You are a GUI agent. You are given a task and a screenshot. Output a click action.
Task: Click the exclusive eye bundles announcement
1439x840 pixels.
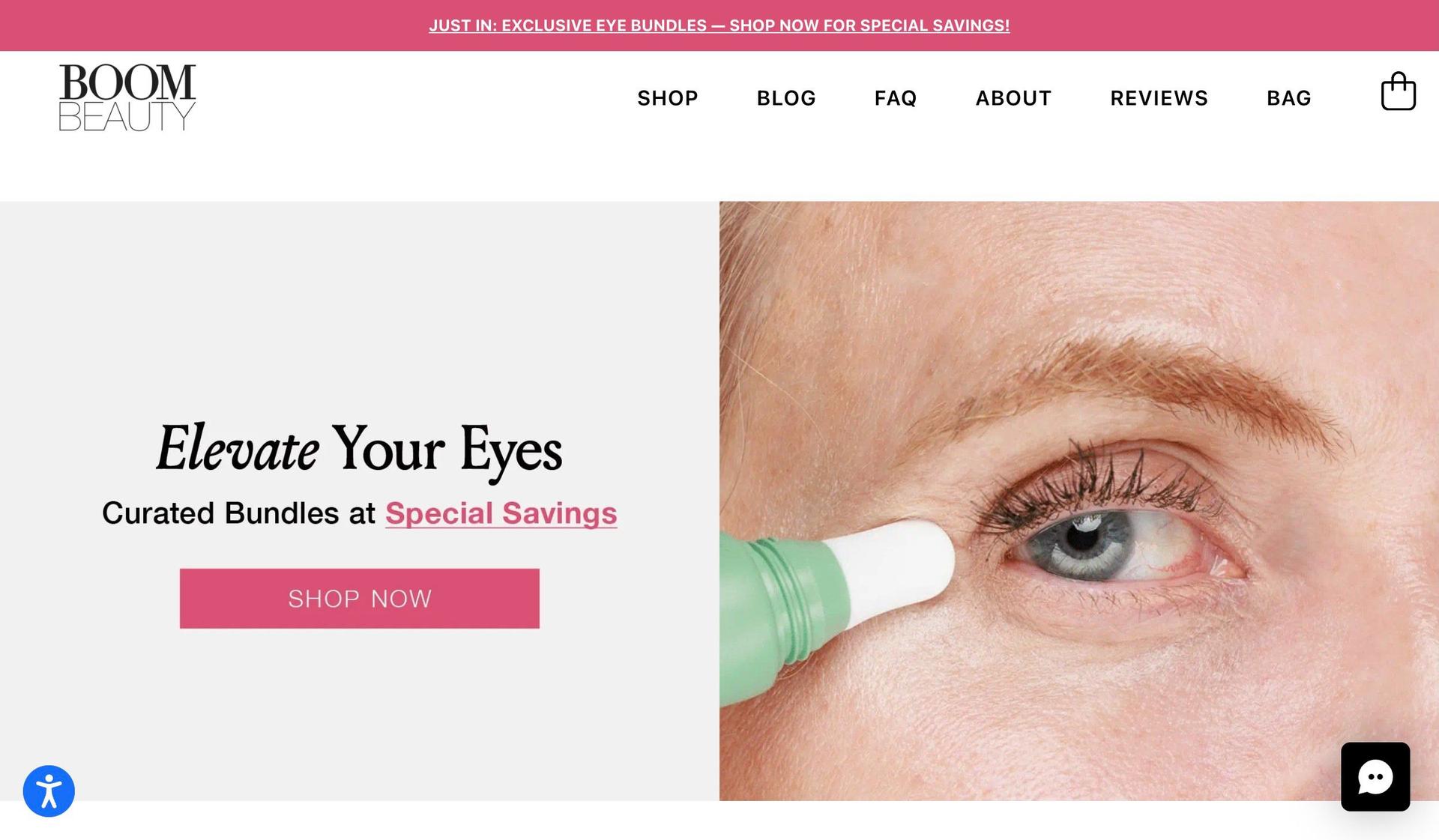pos(719,25)
